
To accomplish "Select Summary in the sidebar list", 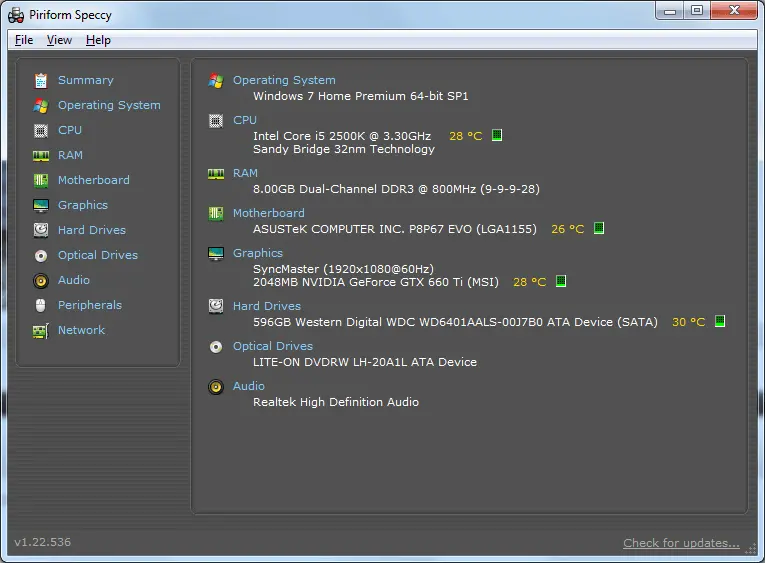I will [x=85, y=80].
